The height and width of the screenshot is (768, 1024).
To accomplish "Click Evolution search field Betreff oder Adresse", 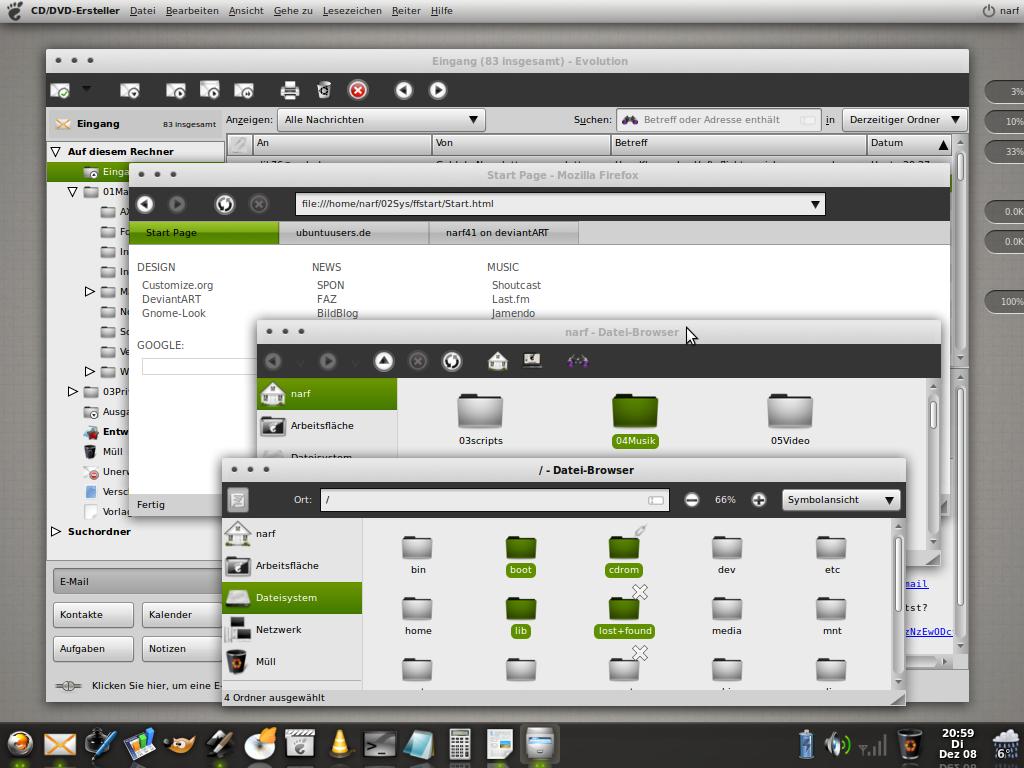I will (x=718, y=120).
